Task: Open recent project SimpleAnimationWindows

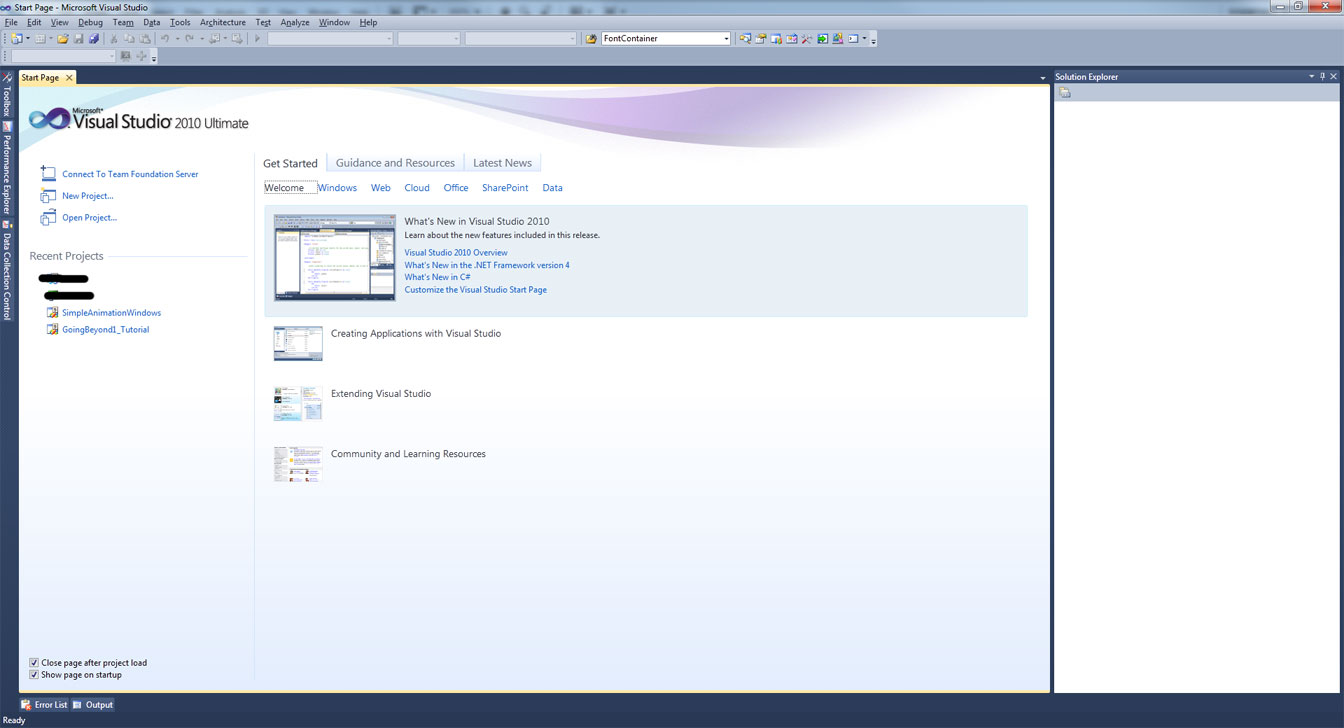Action: [111, 313]
